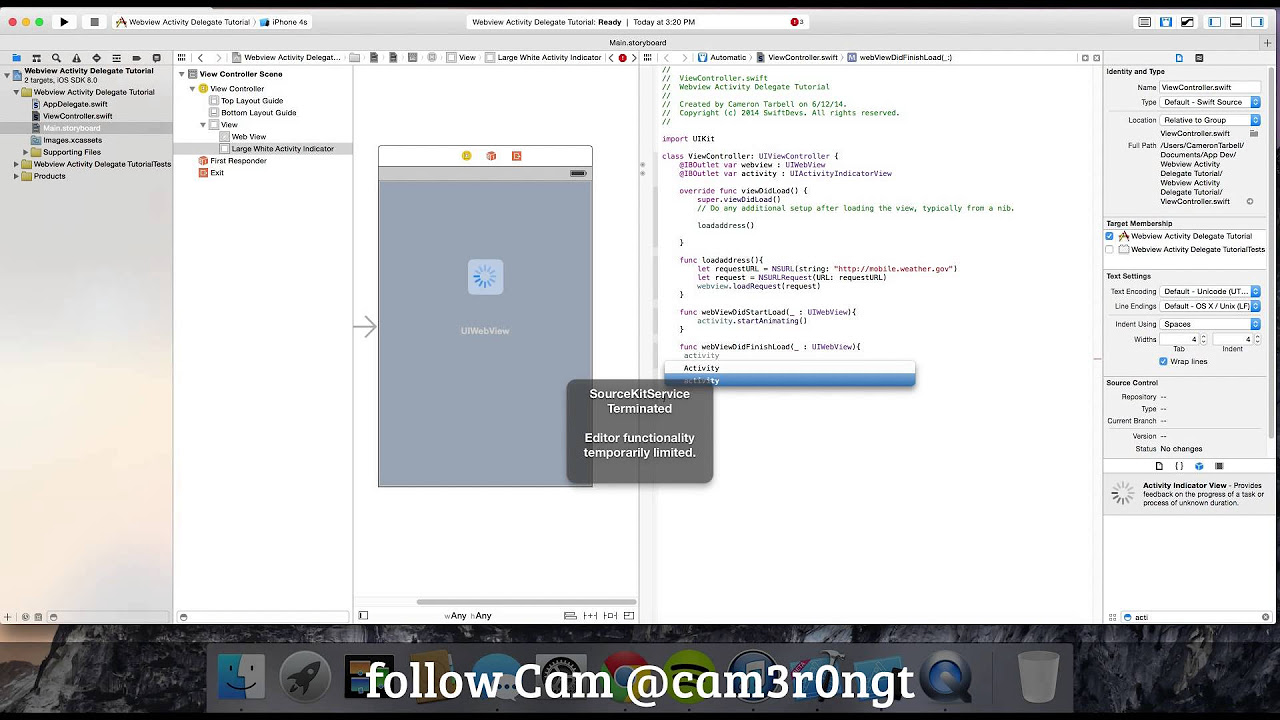Check Webview Activity Delegate Tutorial target membership

pos(1110,236)
